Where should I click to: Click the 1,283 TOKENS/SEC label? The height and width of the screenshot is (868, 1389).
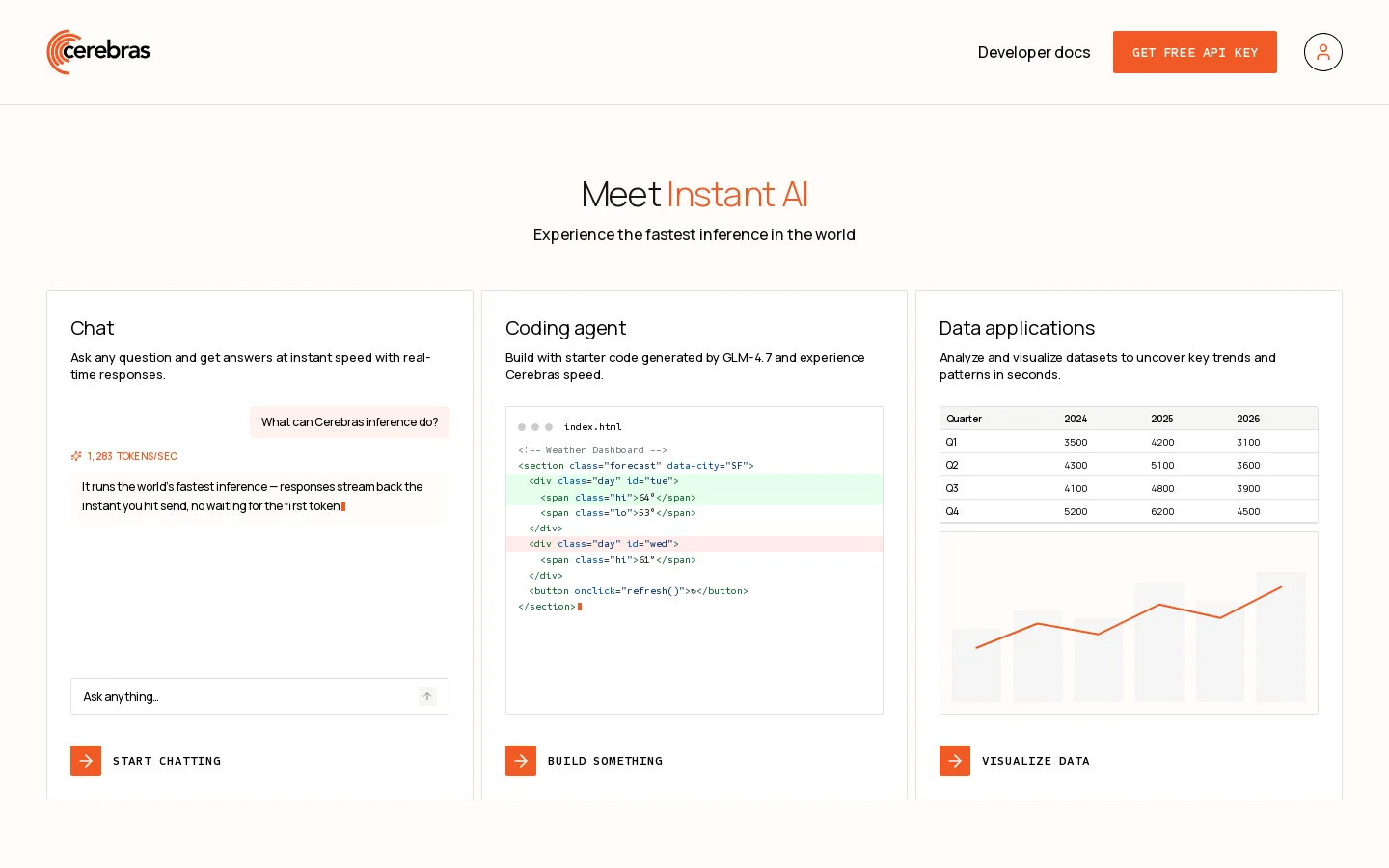(132, 456)
